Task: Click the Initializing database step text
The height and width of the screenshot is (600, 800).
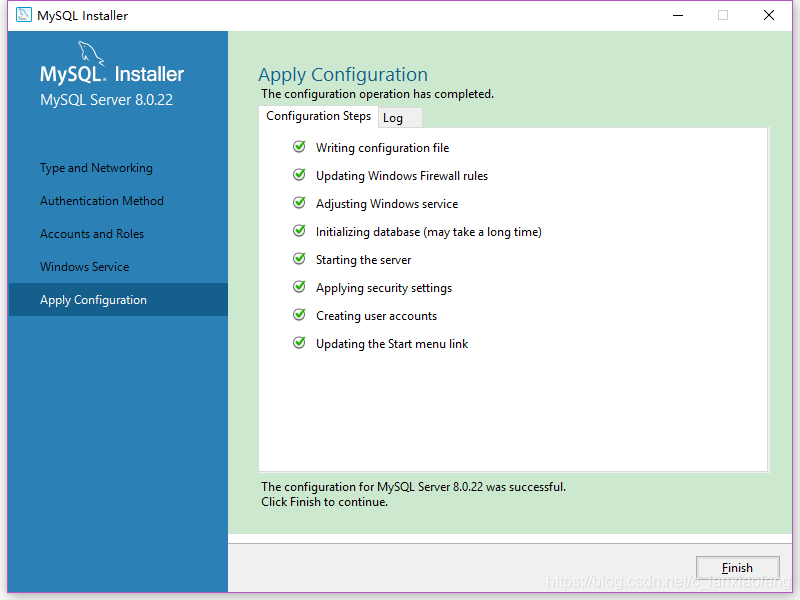Action: click(428, 232)
